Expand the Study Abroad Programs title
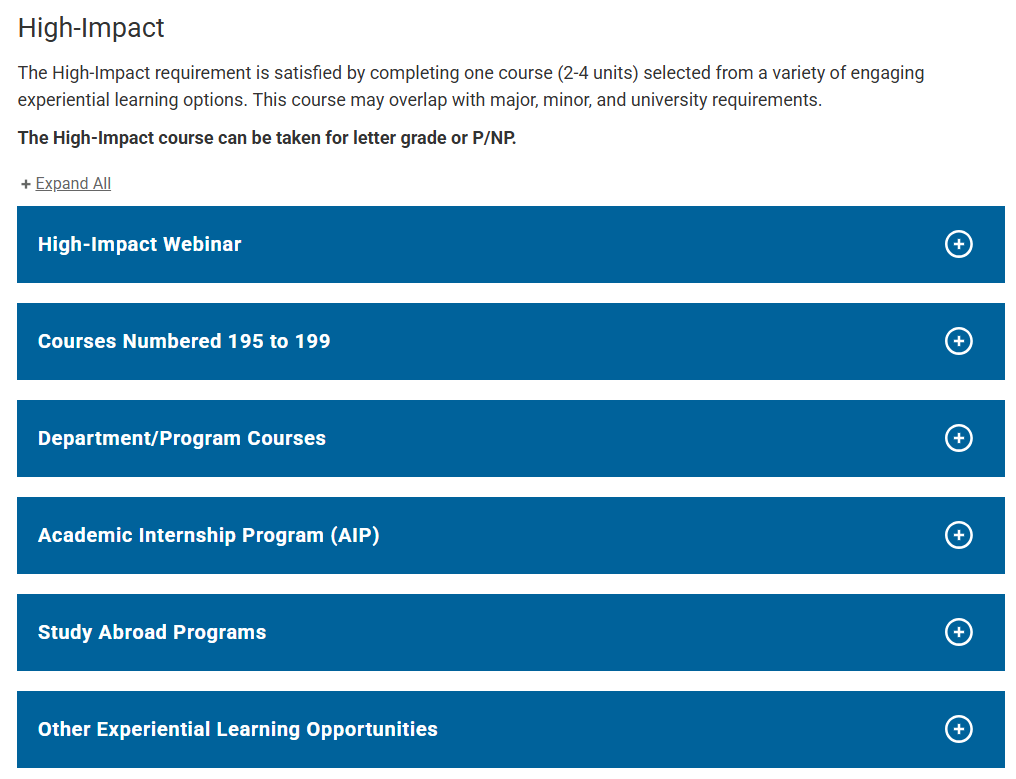 click(152, 632)
